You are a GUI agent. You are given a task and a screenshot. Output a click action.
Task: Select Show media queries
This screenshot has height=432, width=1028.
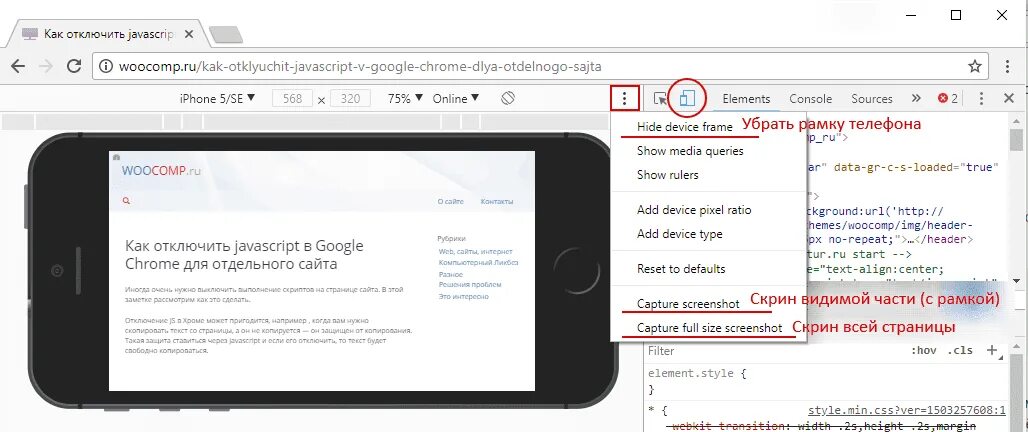(690, 151)
